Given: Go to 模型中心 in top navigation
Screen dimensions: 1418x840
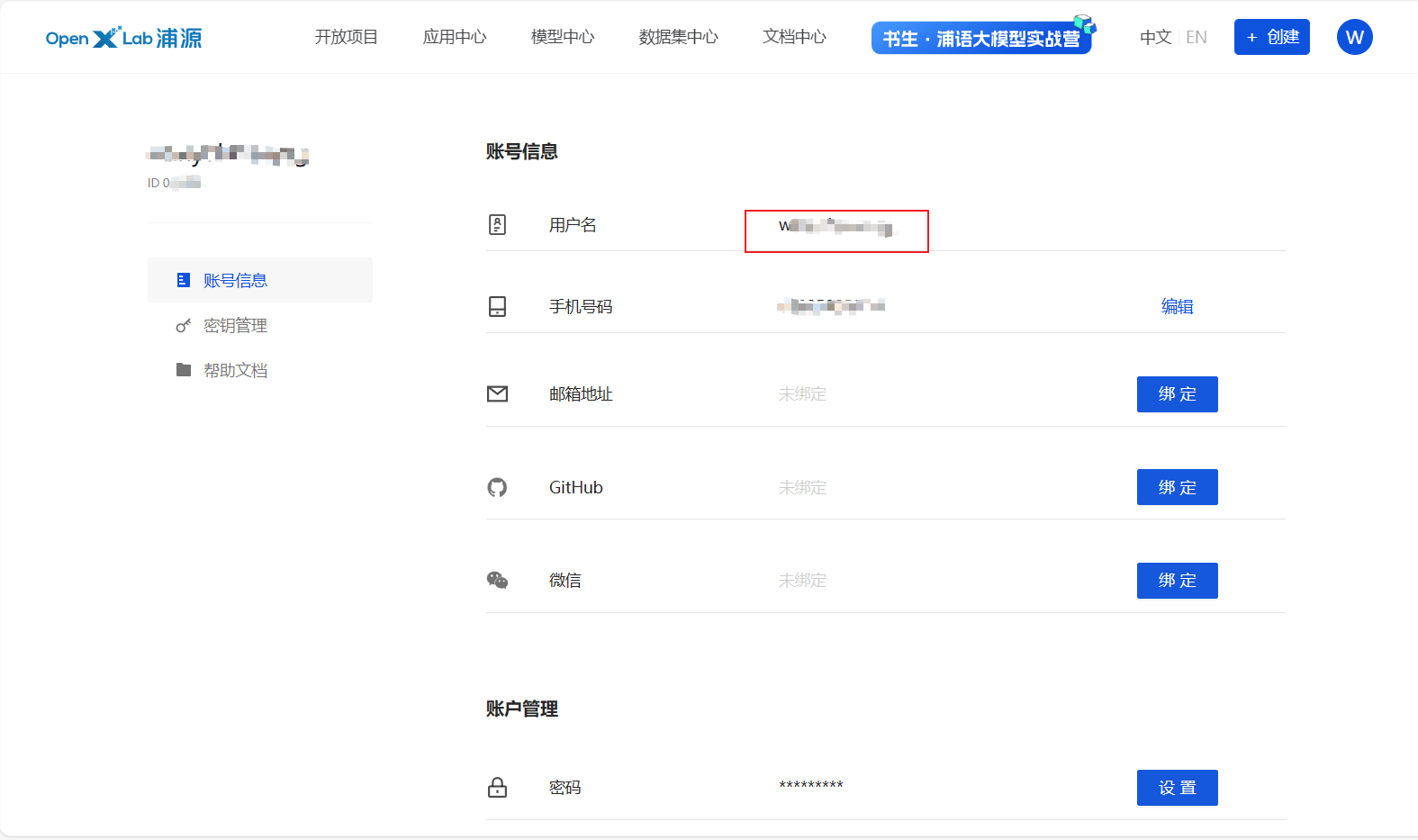Looking at the screenshot, I should [x=563, y=37].
